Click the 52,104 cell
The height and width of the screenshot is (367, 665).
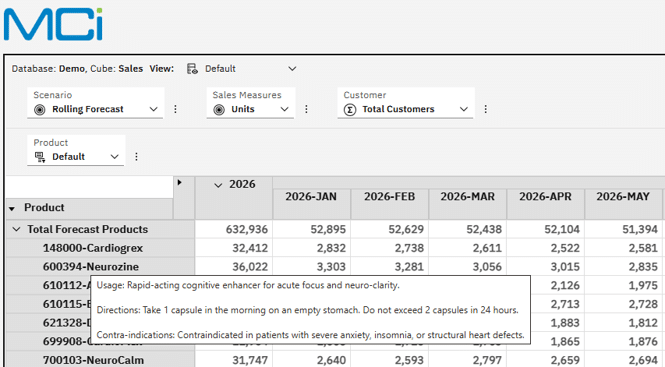tap(546, 229)
